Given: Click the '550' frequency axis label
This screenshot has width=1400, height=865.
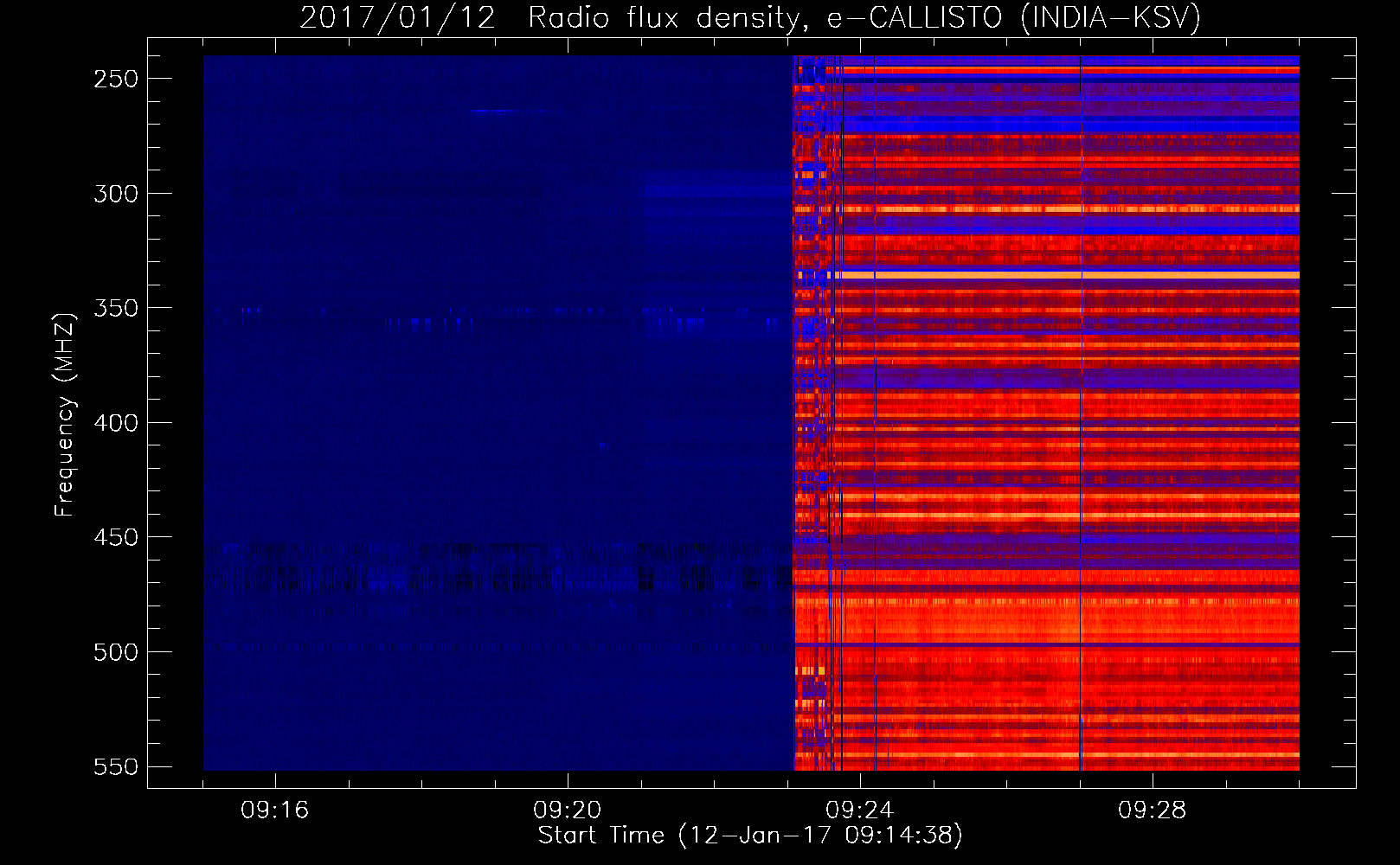Looking at the screenshot, I should coord(116,766).
